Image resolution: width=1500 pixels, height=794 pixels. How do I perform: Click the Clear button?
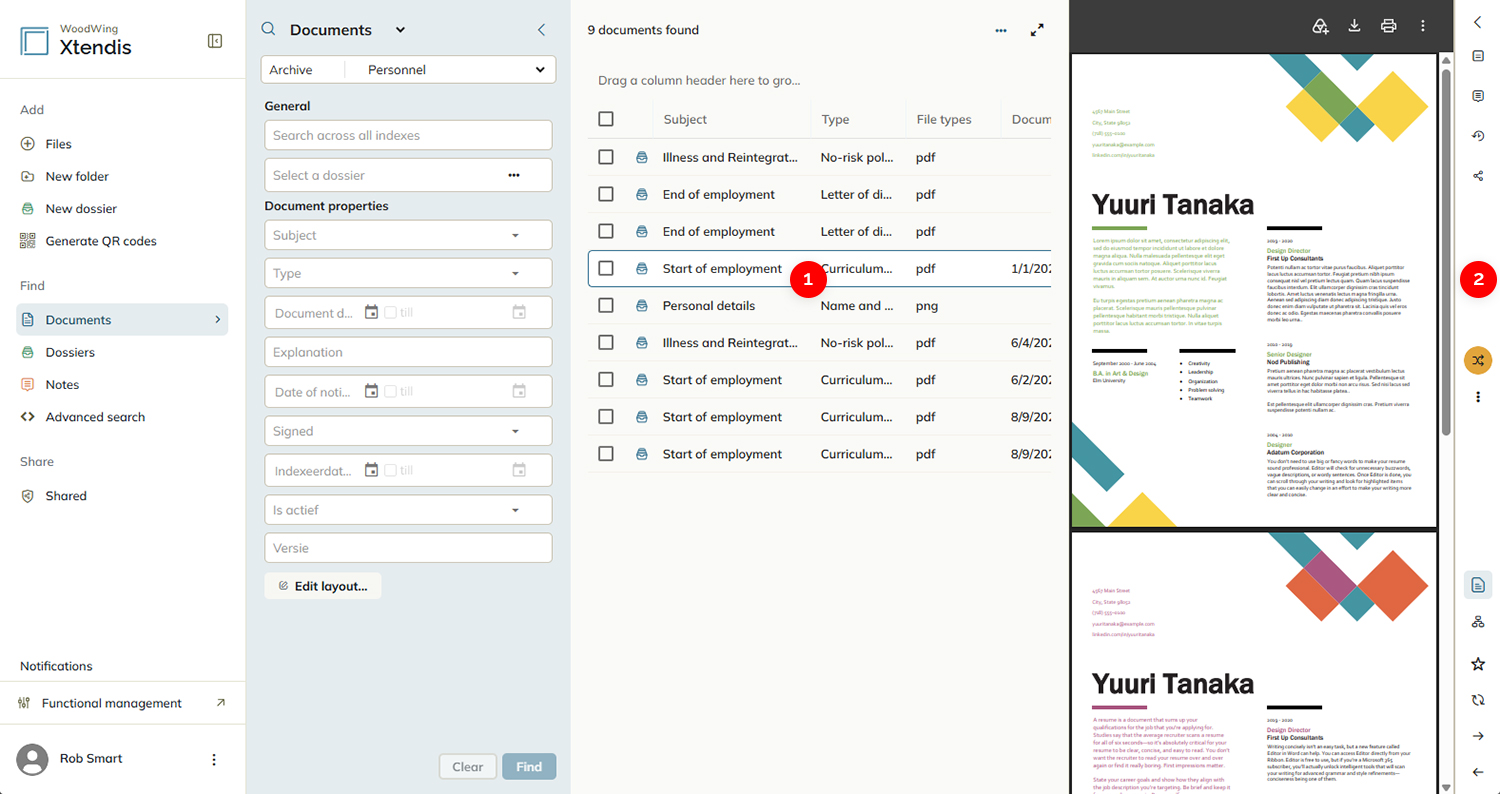point(468,767)
